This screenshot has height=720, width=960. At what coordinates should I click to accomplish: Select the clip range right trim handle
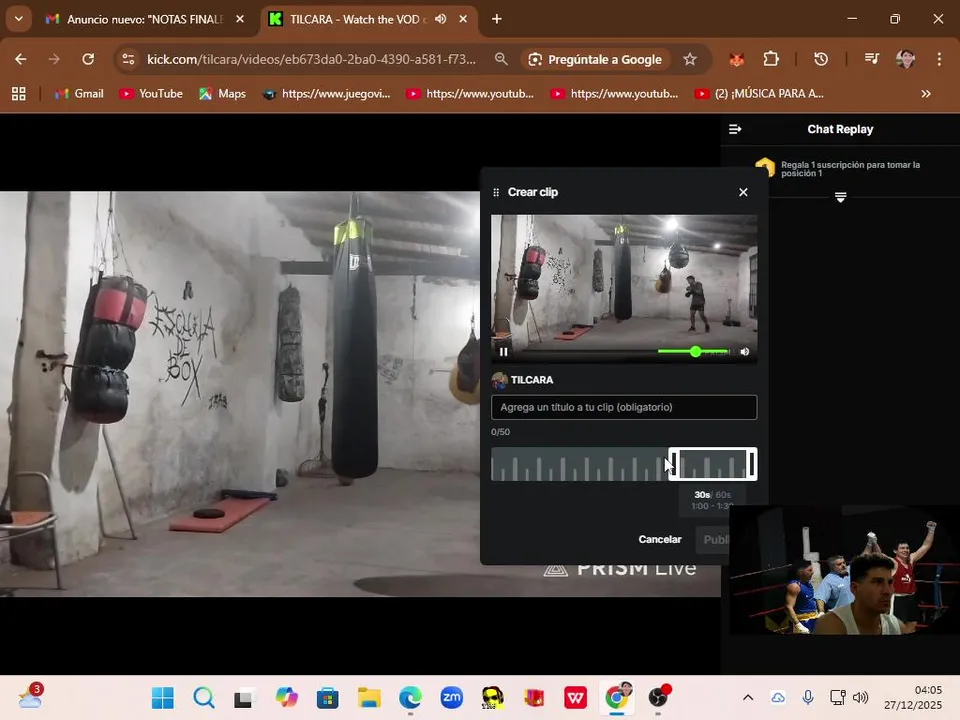752,464
